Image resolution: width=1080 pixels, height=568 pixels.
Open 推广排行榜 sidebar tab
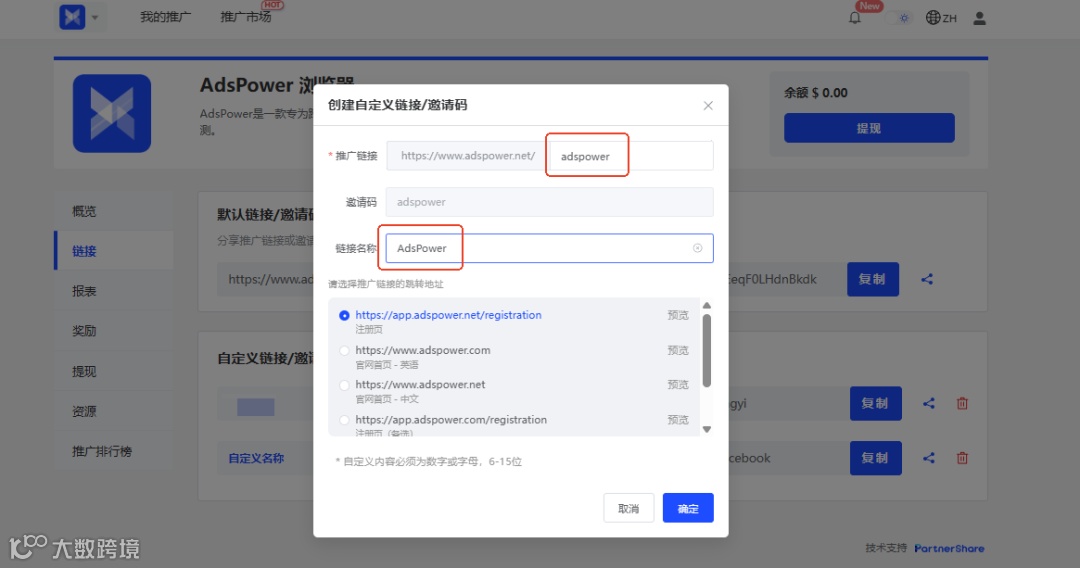coord(114,451)
